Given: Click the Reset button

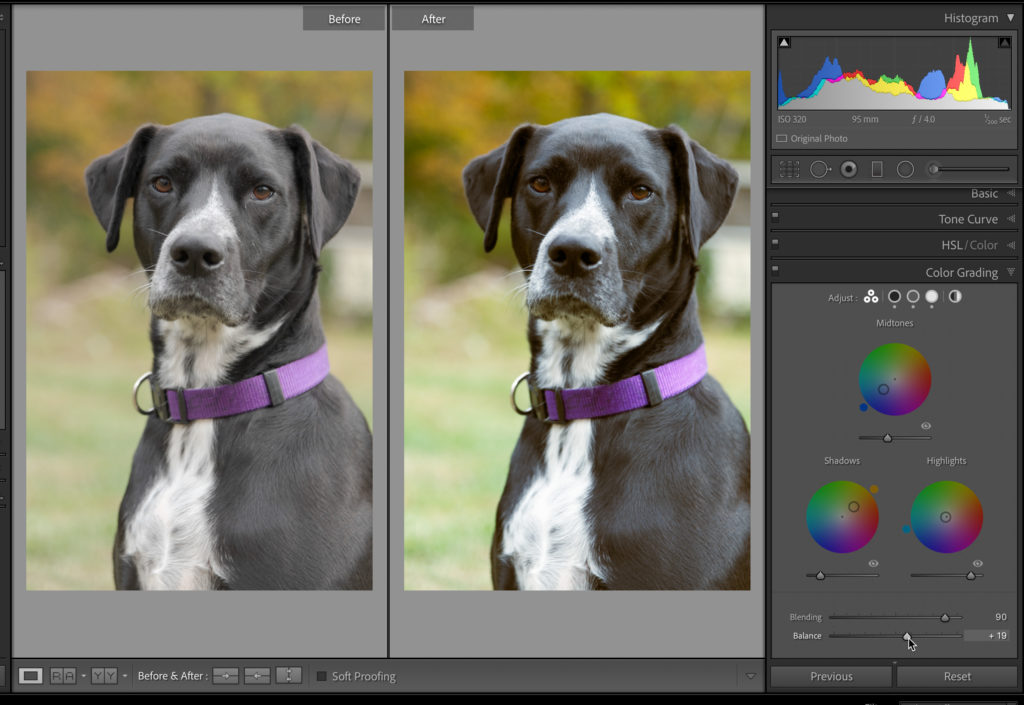Looking at the screenshot, I should (957, 676).
